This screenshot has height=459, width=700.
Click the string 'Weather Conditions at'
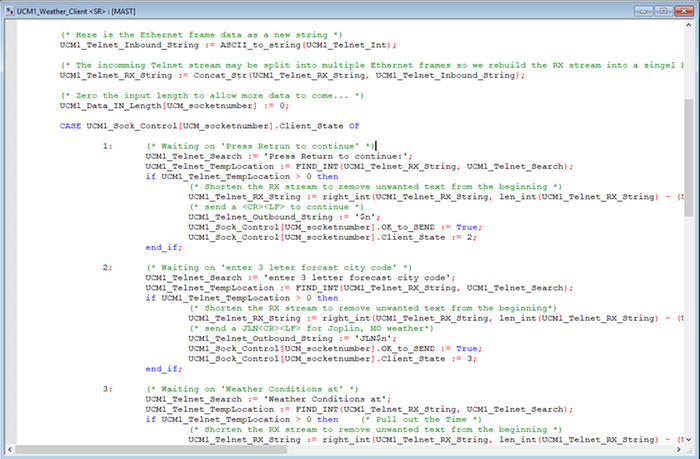(x=325, y=399)
